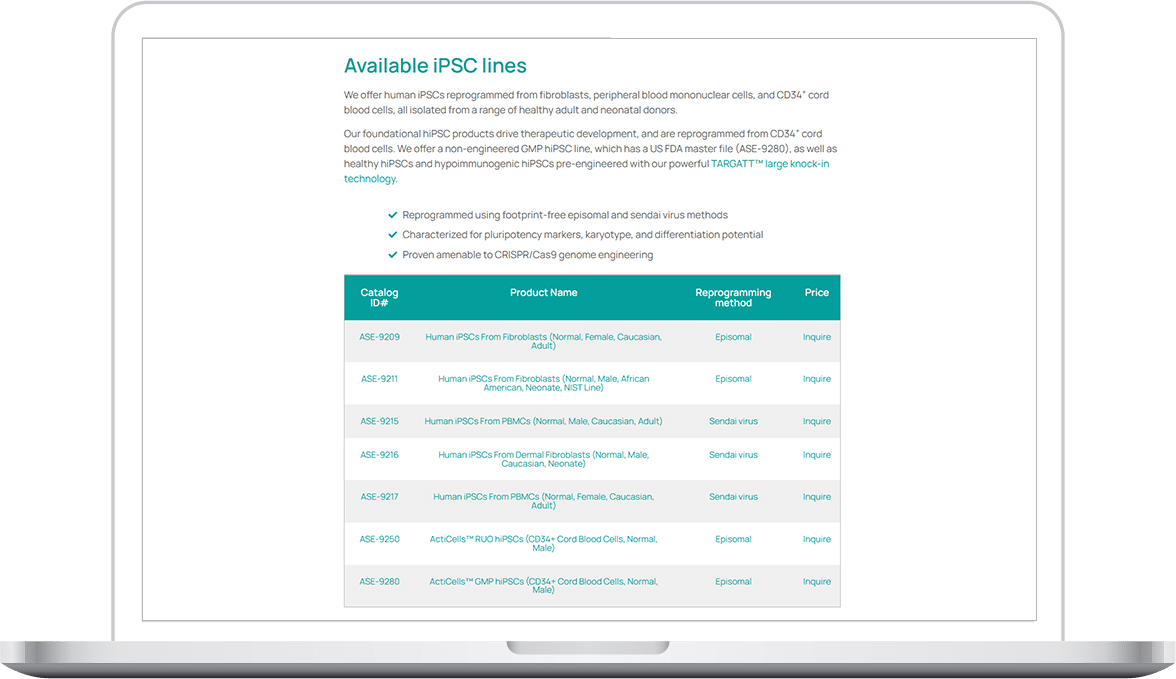Image resolution: width=1176 pixels, height=679 pixels.
Task: Open catalog ID ASE-9216
Action: (x=379, y=455)
